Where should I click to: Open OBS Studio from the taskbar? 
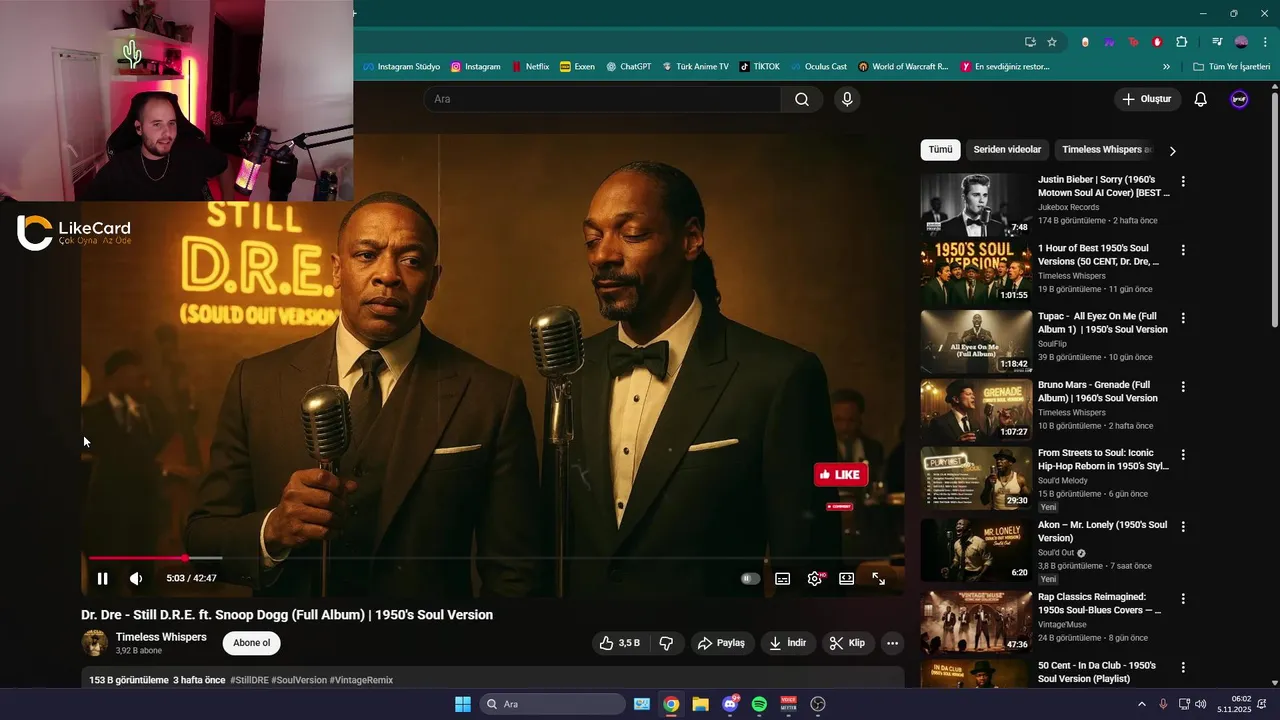point(818,704)
